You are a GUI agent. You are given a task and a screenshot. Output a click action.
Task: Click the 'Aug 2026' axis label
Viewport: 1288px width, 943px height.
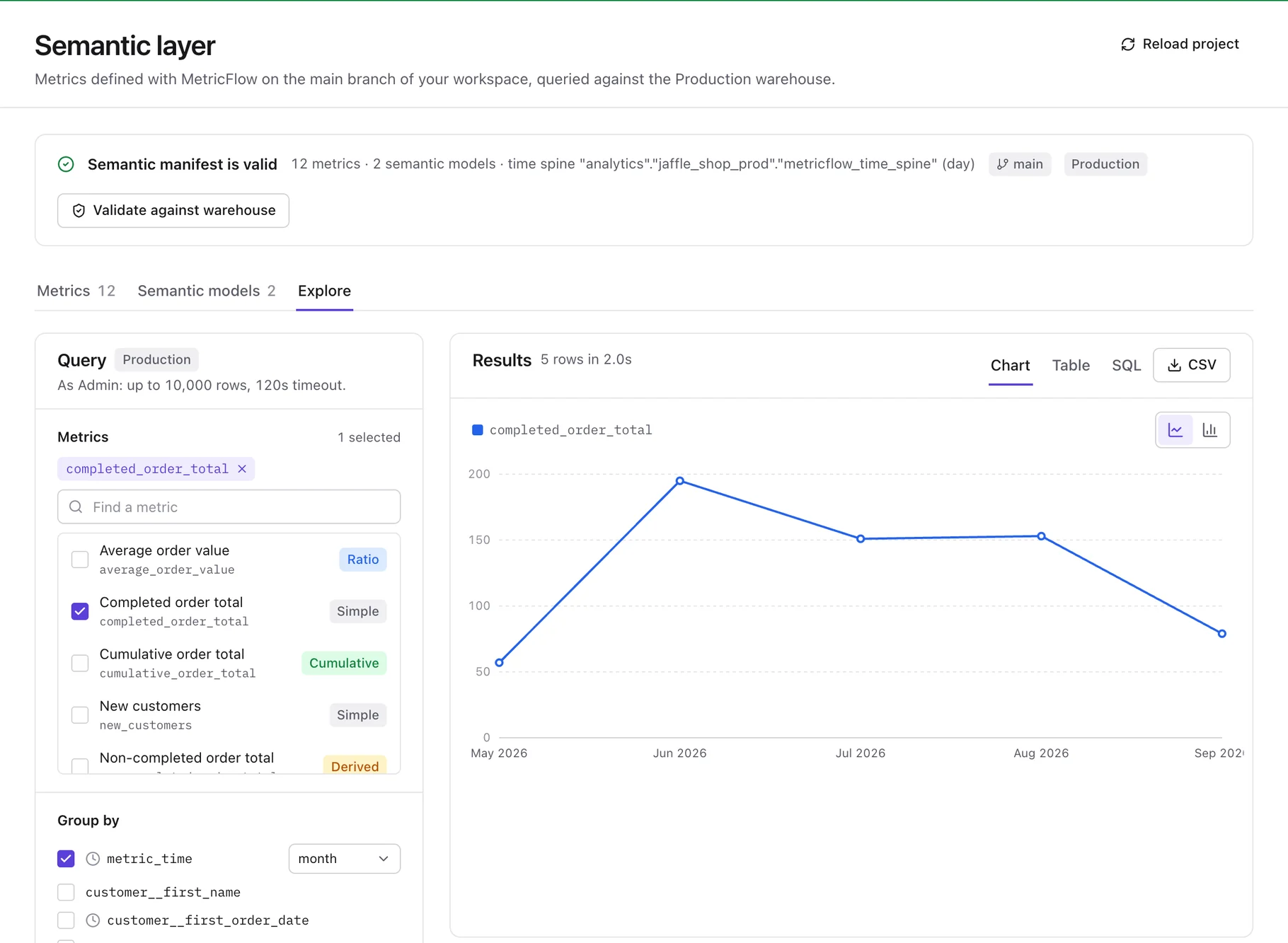[x=1041, y=753]
